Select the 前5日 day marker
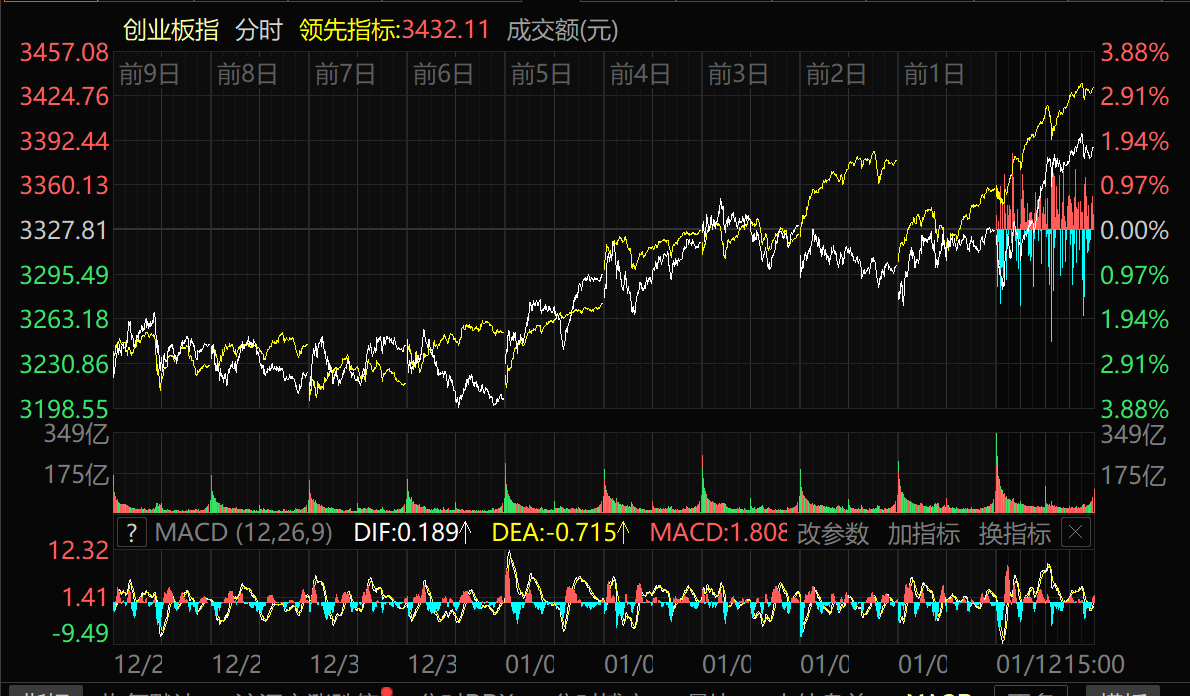This screenshot has width=1190, height=696. pos(541,73)
